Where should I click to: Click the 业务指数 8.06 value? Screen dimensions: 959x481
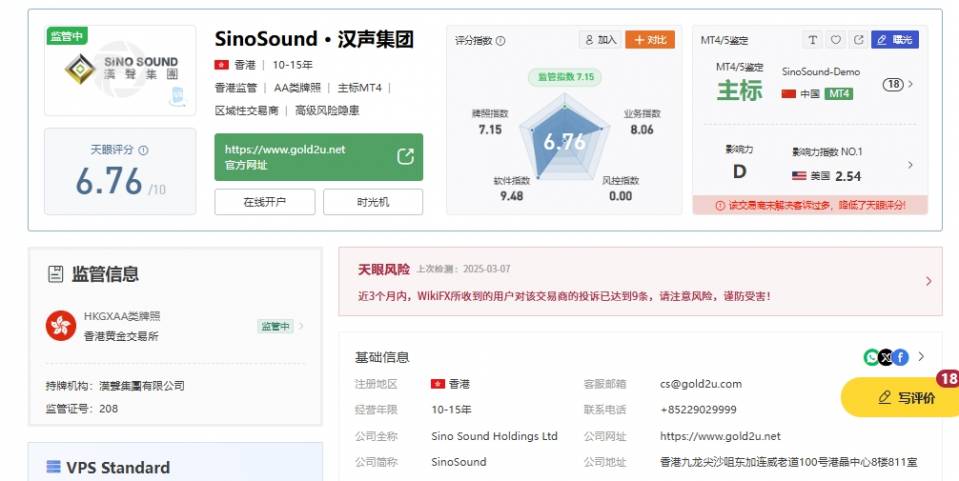(642, 129)
